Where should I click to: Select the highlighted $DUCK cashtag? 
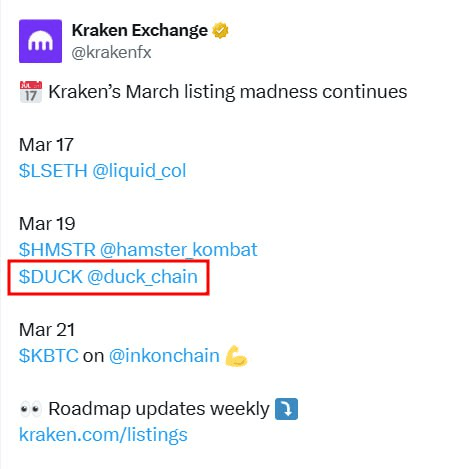[51, 277]
